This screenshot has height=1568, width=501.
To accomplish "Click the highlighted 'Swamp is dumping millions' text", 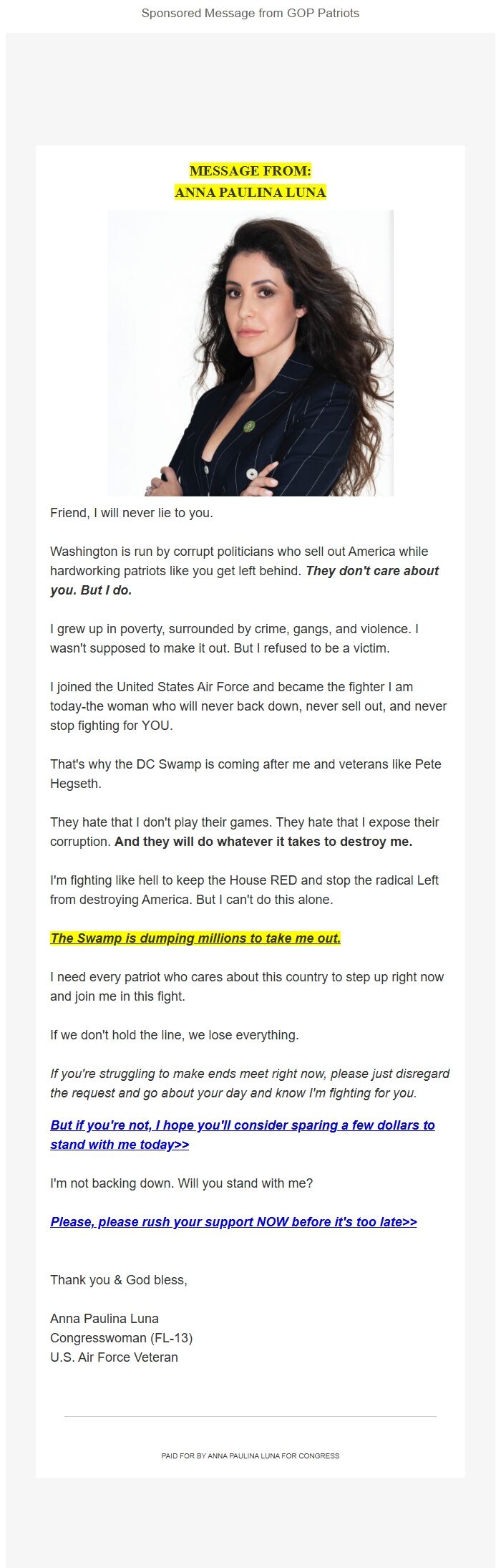I will click(195, 938).
